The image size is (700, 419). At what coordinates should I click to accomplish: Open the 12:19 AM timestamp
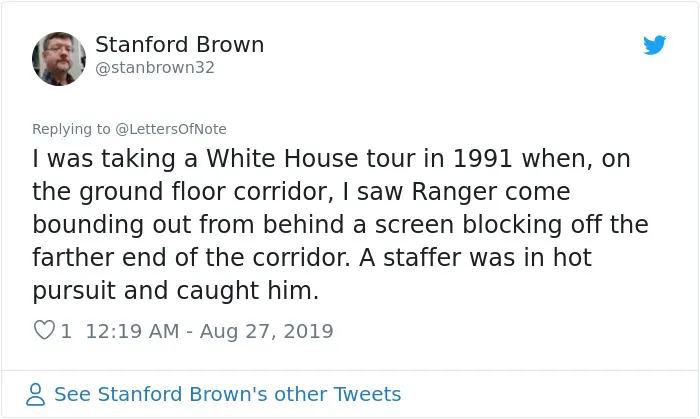pos(132,331)
